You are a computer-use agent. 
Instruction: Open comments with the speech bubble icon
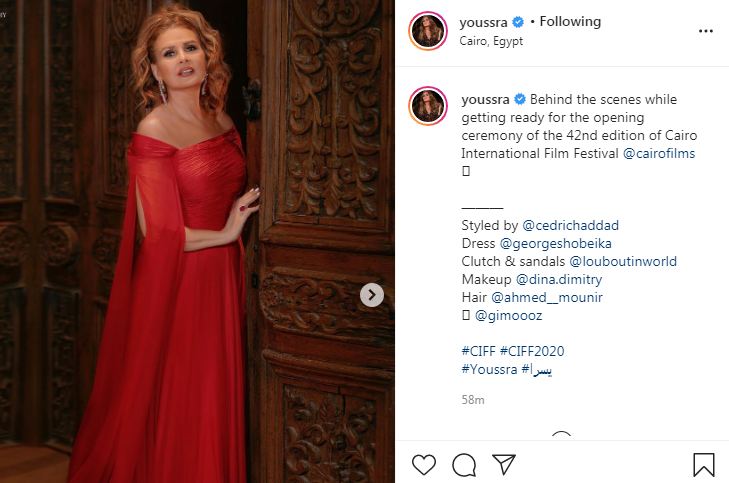[464, 464]
